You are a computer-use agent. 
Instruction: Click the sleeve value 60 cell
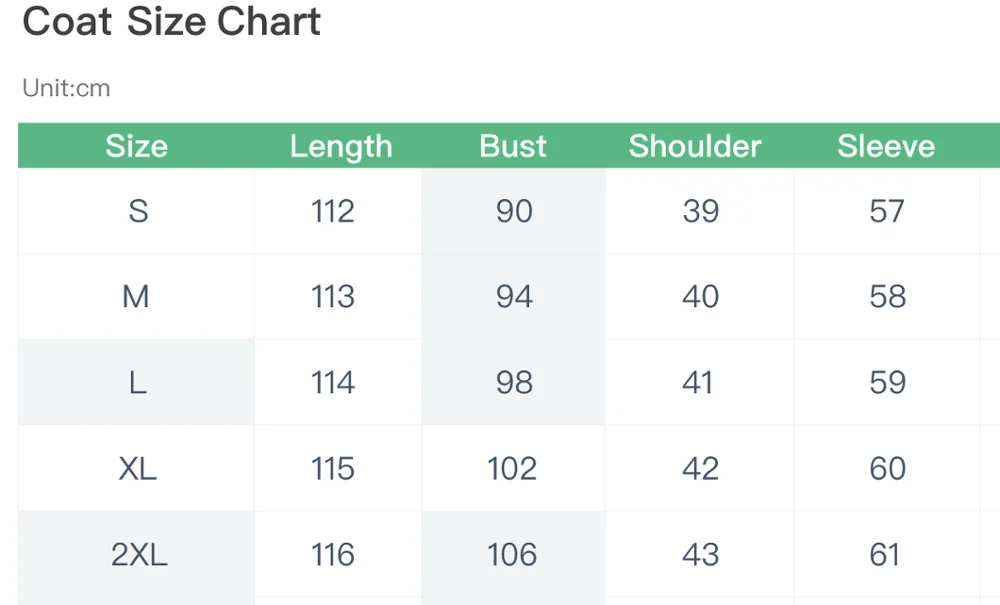point(887,469)
